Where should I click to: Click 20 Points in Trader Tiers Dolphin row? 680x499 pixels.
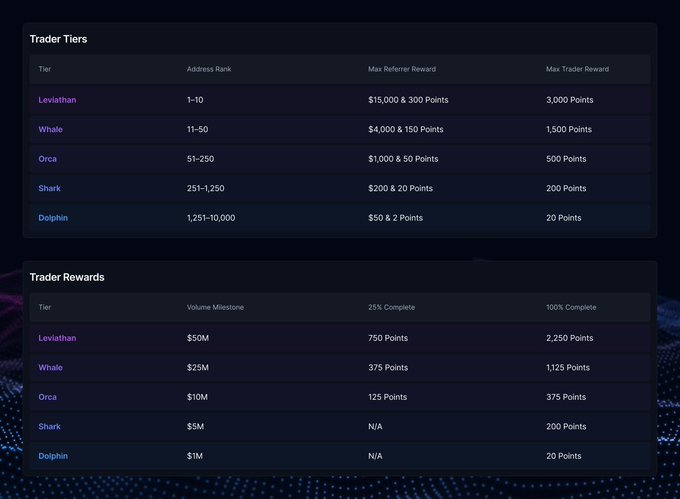point(563,218)
